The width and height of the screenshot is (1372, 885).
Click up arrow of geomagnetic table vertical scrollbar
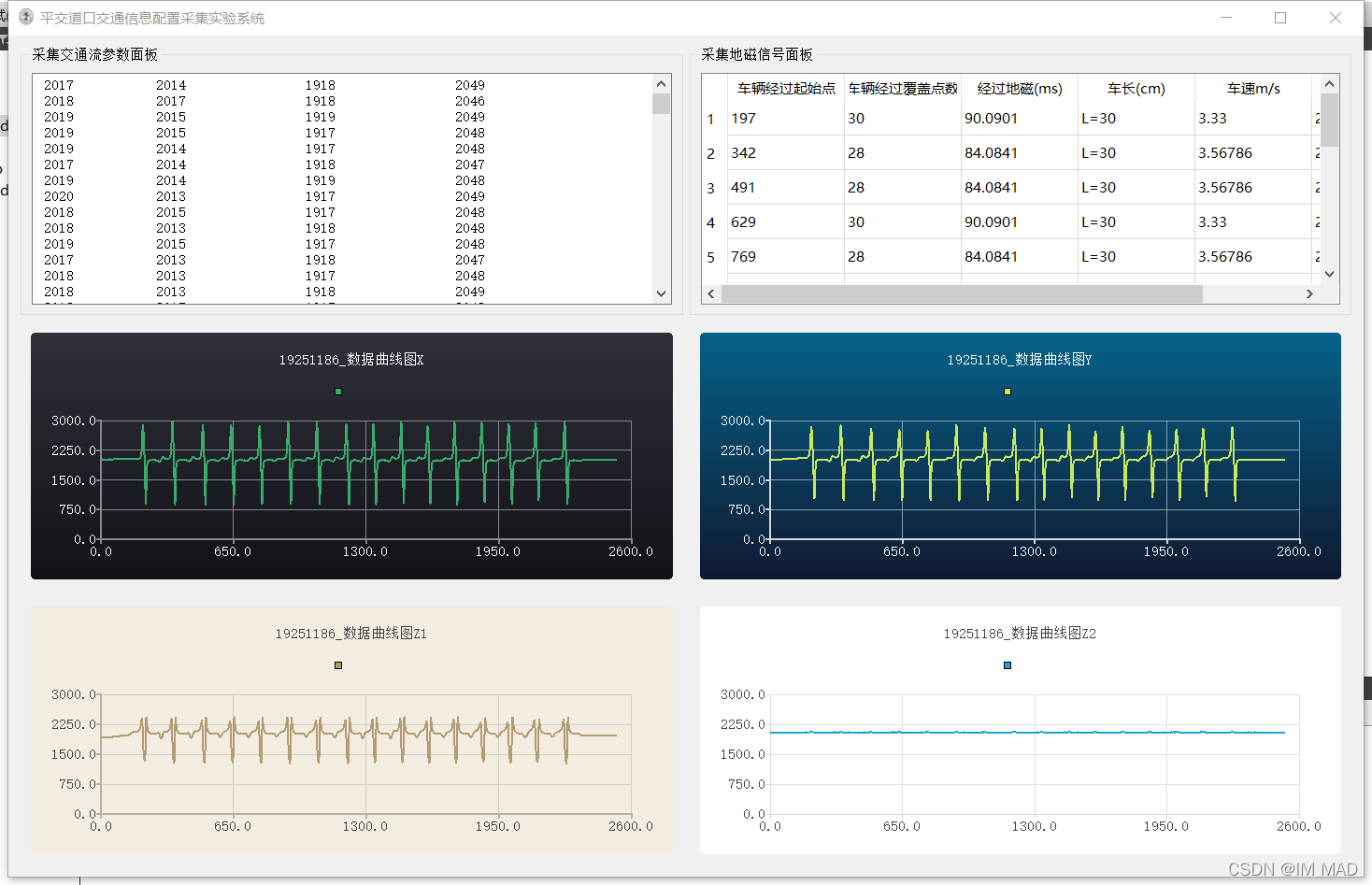1330,84
